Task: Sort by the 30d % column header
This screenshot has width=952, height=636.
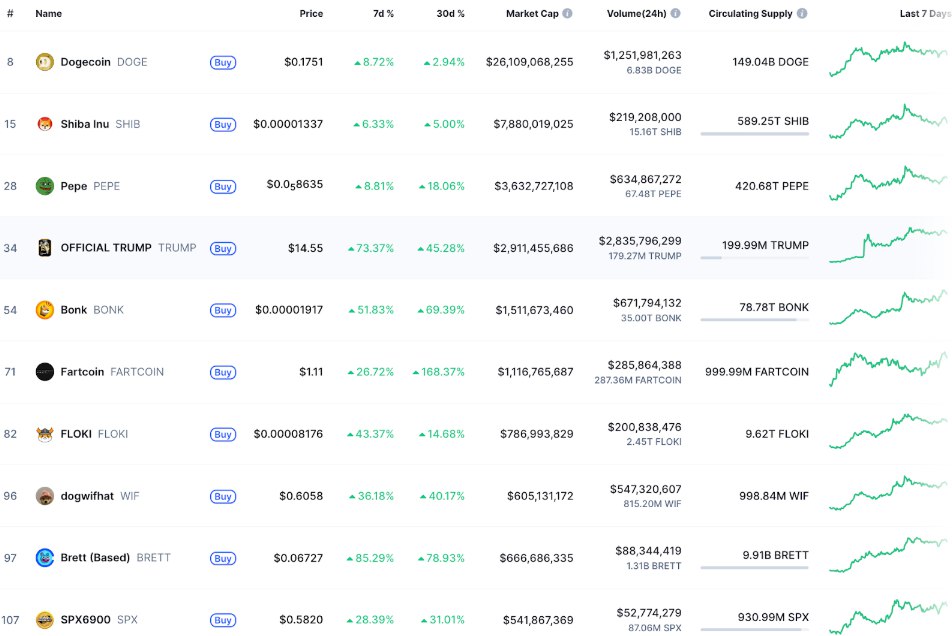Action: tap(450, 13)
